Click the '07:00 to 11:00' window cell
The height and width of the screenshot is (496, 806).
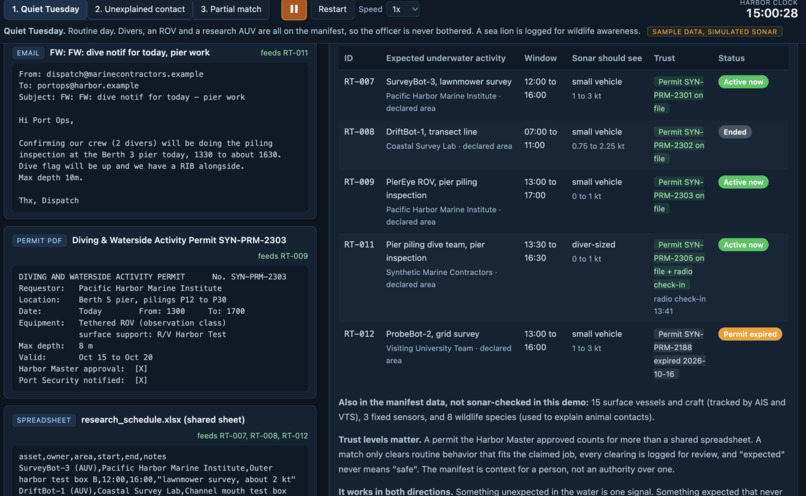click(540, 139)
